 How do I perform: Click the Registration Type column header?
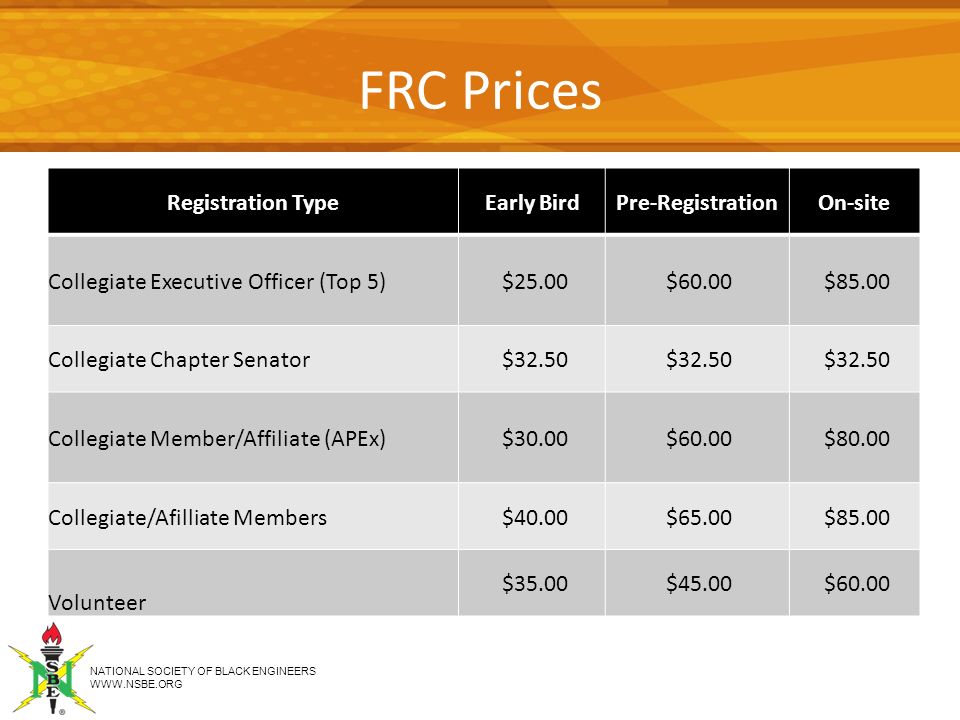tap(253, 202)
